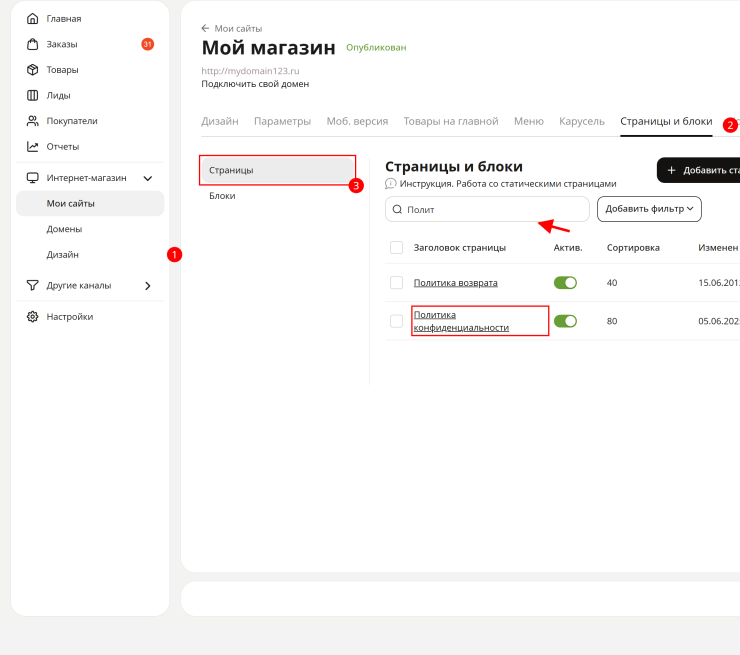Click the home icon next to Главная
Image resolution: width=740 pixels, height=655 pixels.
32,18
